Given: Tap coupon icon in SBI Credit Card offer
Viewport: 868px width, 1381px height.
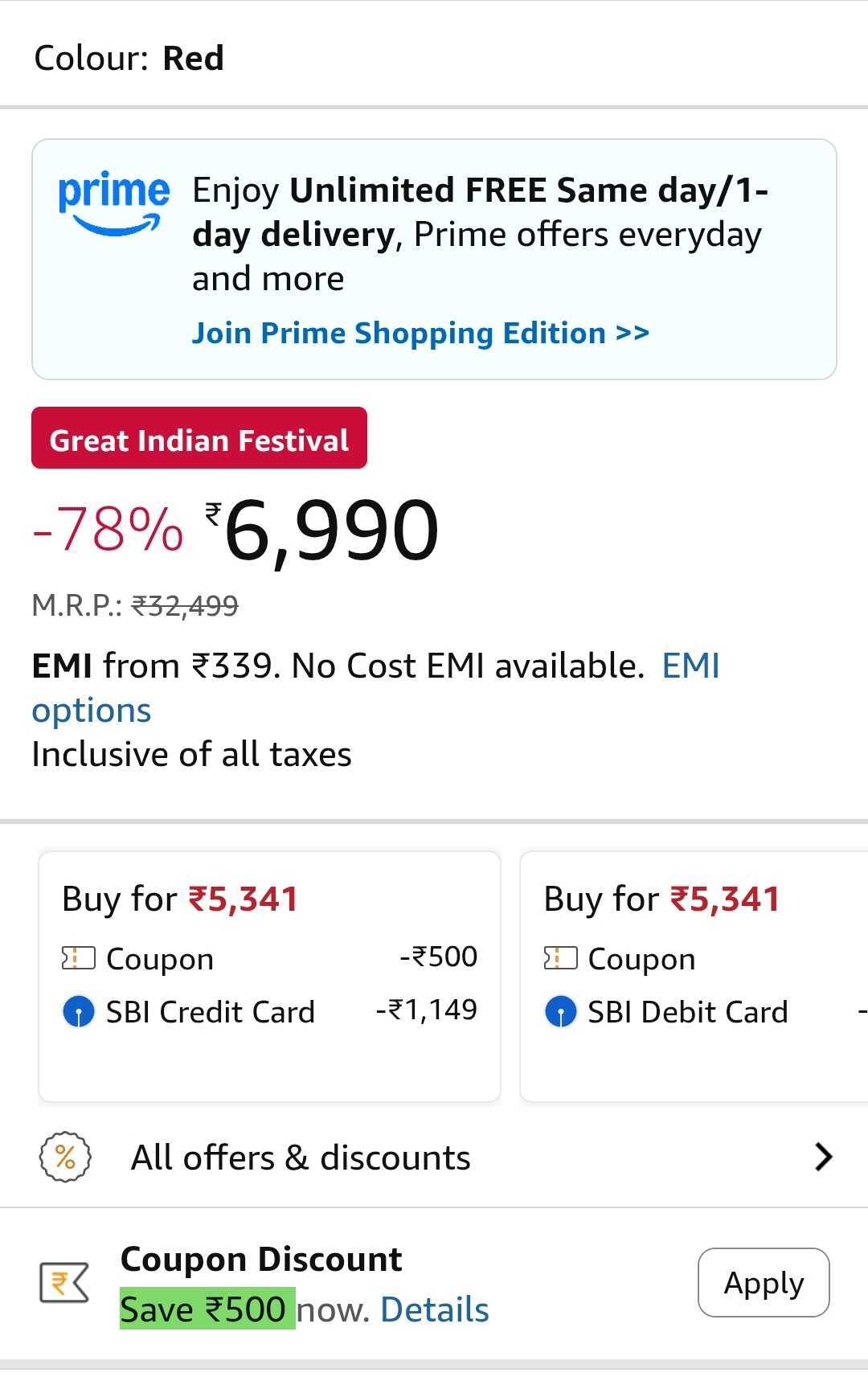Looking at the screenshot, I should pos(78,958).
